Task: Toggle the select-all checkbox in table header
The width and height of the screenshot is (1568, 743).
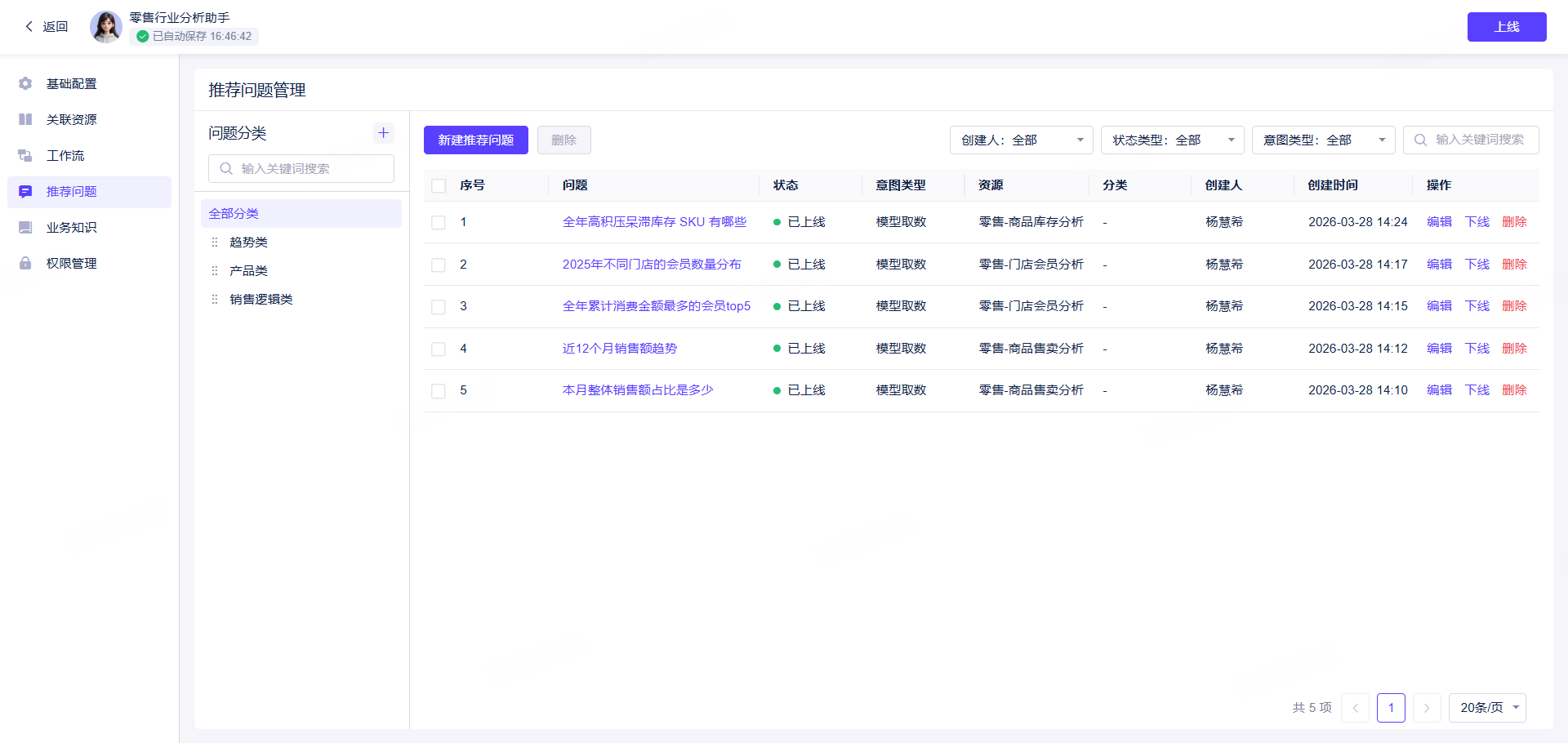Action: 439,185
